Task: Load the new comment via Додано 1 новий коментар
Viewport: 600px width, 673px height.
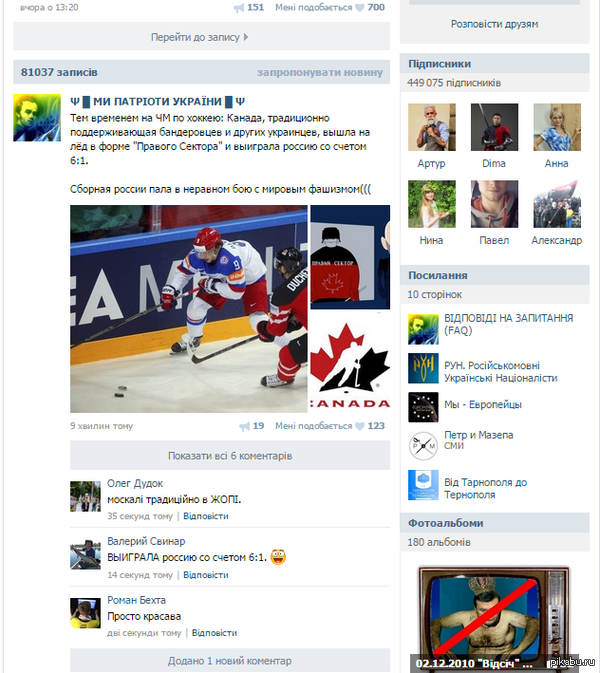Action: pyautogui.click(x=230, y=661)
